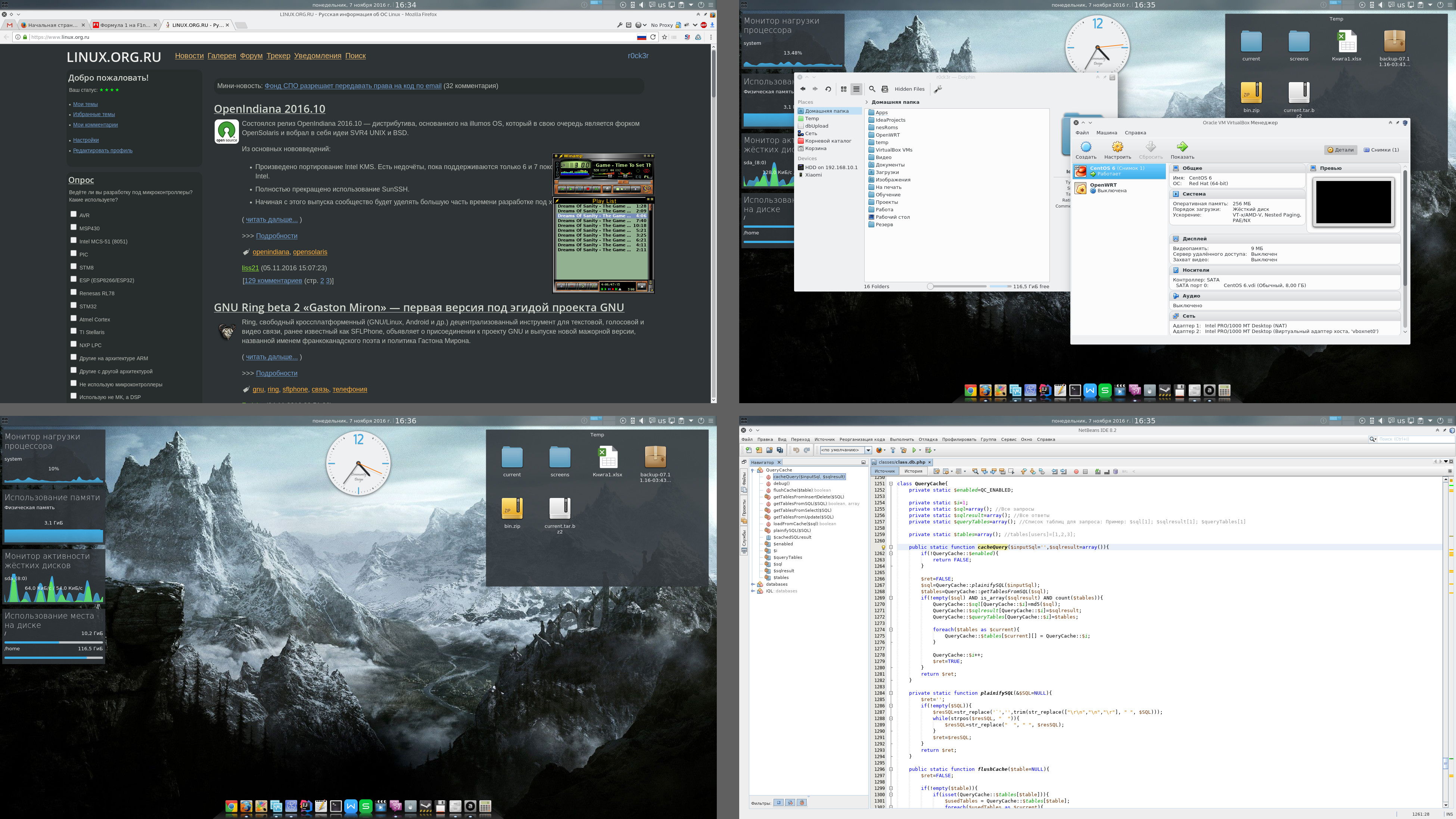This screenshot has width=1456, height=819.
Task: Click Показать green arrow in VirtualBox
Action: (1182, 147)
